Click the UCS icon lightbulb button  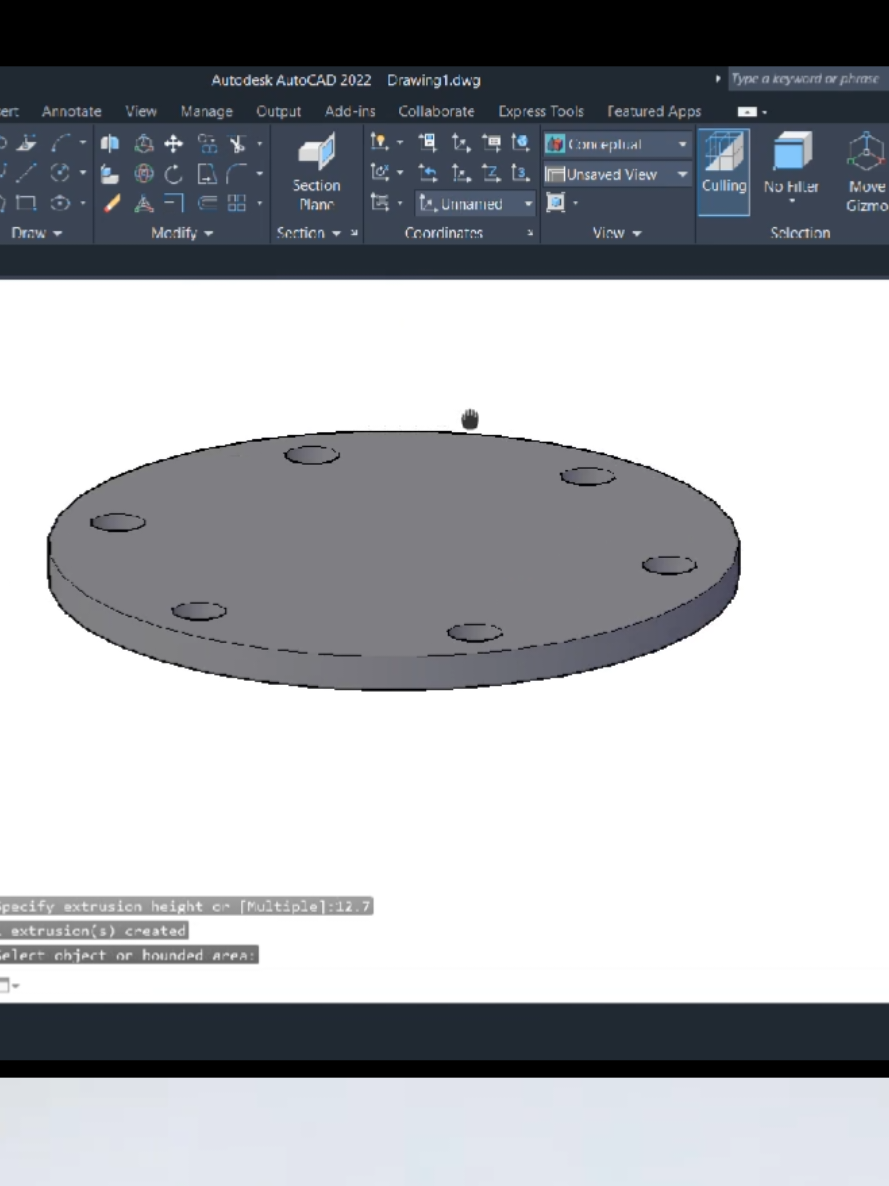click(378, 141)
